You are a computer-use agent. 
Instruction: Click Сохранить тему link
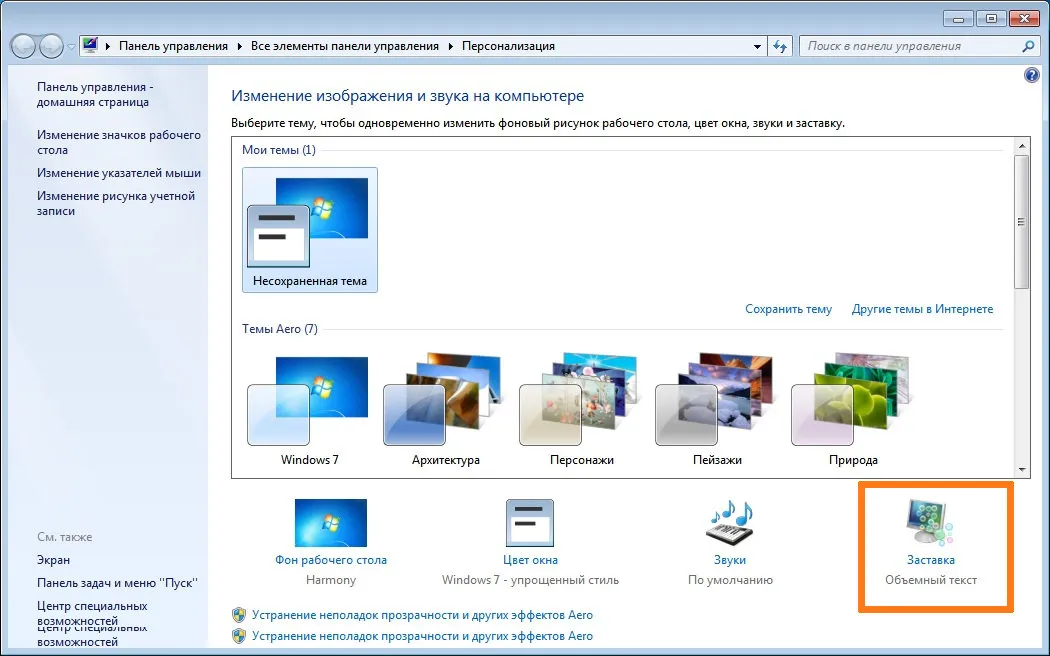pos(788,309)
